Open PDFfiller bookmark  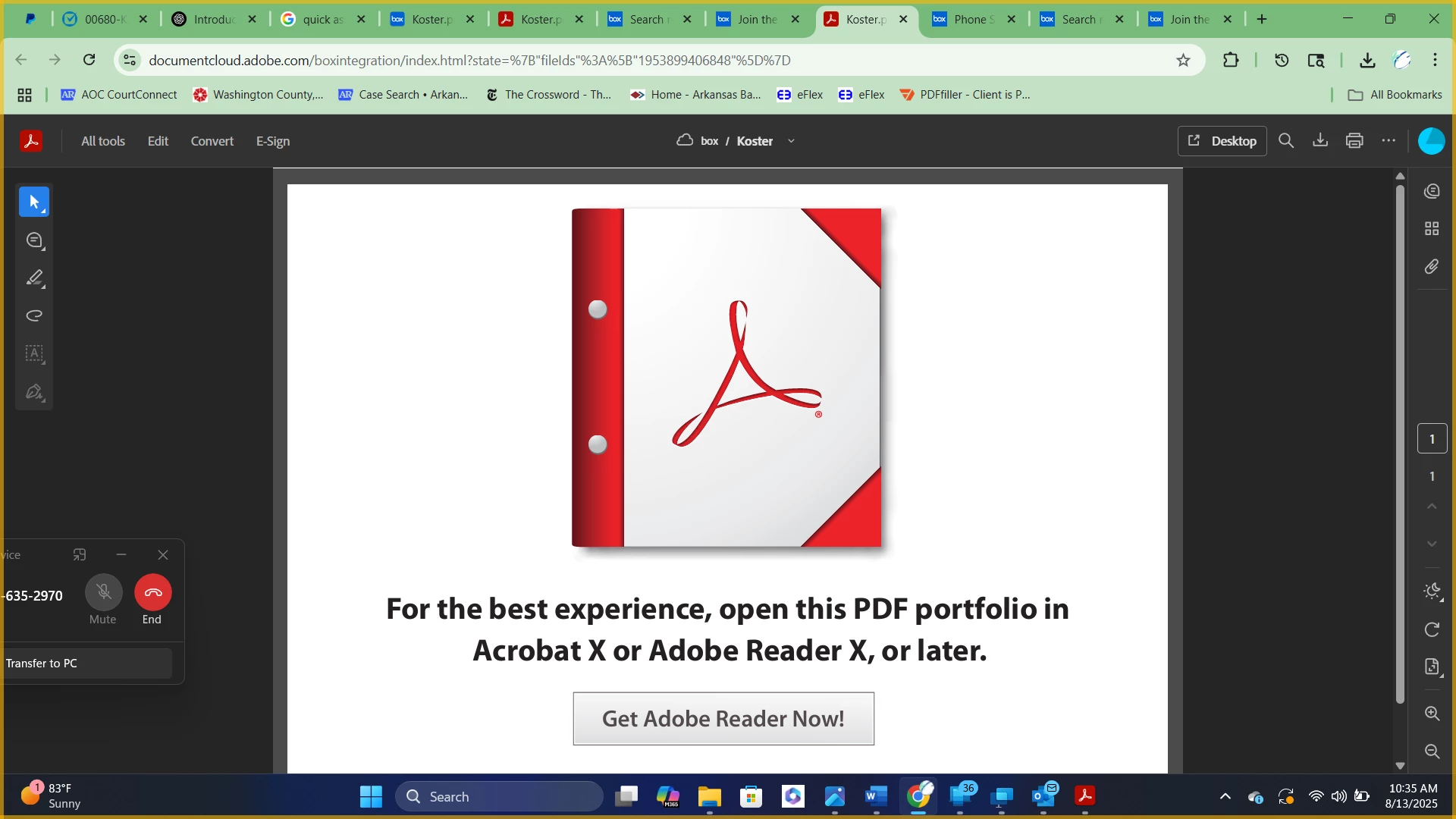965,95
